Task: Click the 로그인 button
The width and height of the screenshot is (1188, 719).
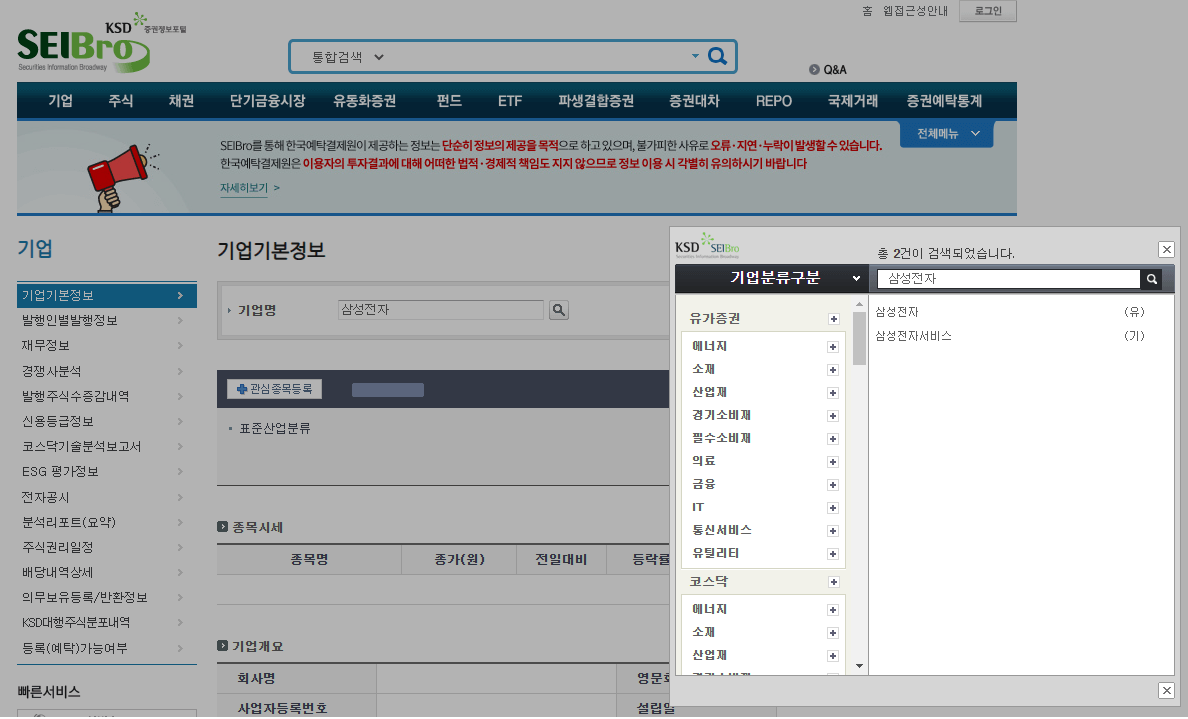Action: 986,11
